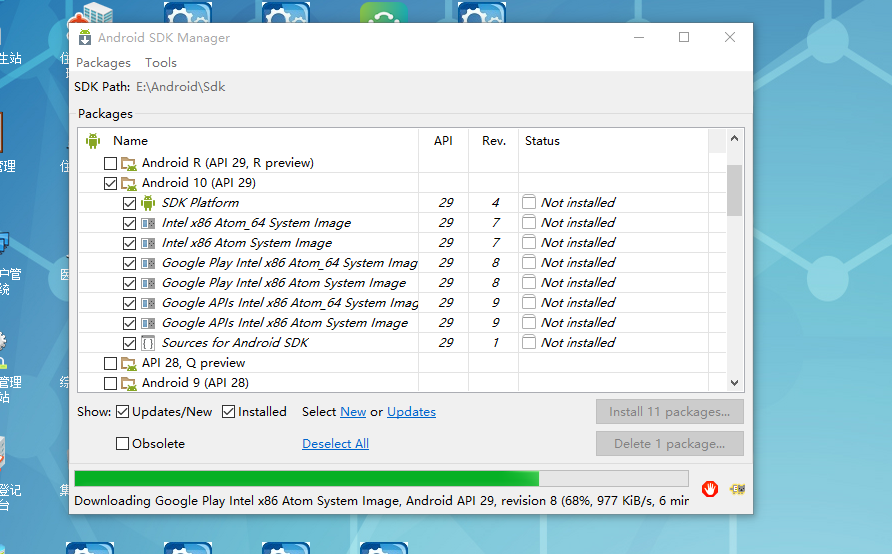Open the Tools menu
The height and width of the screenshot is (554, 892).
161,63
